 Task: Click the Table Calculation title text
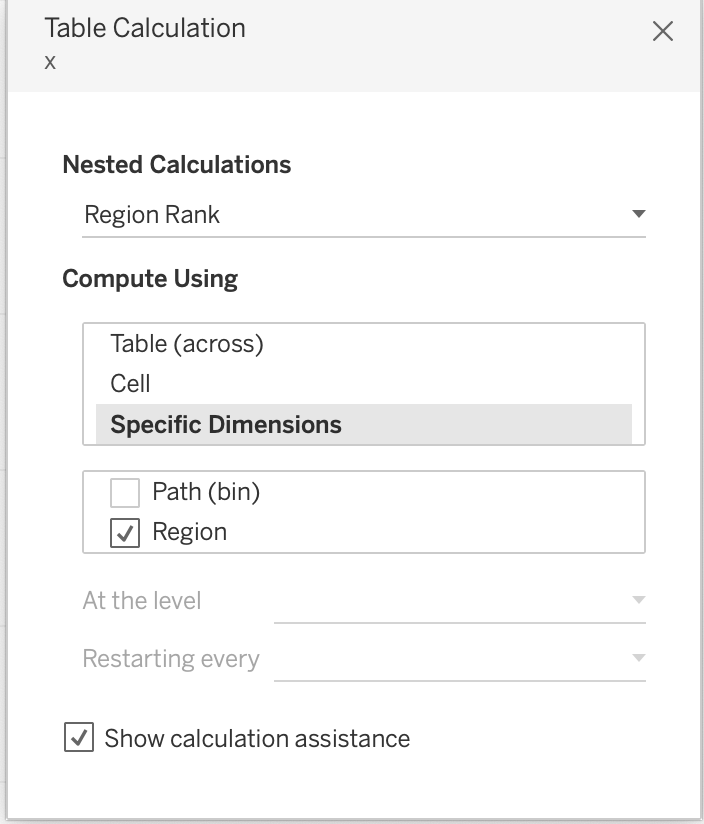point(145,28)
